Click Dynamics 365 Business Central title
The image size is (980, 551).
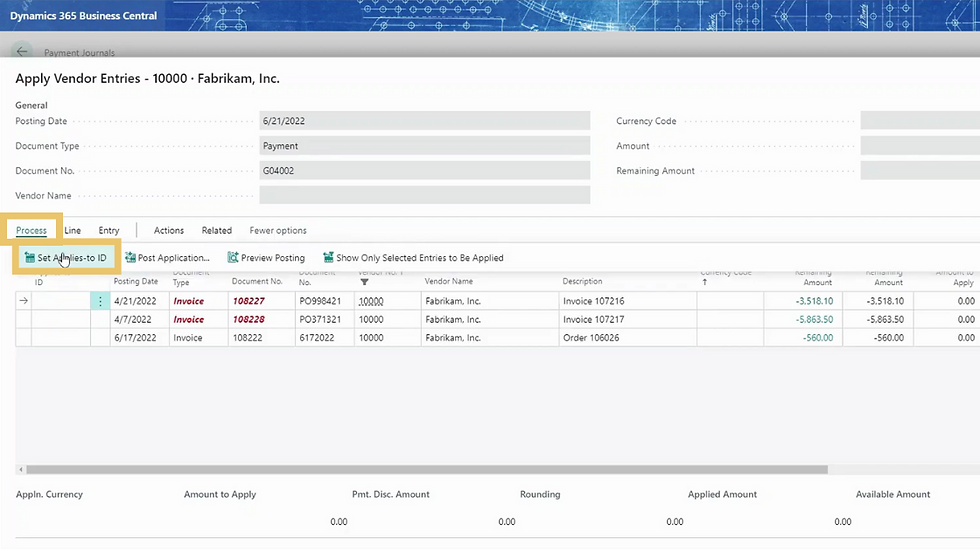coord(83,16)
